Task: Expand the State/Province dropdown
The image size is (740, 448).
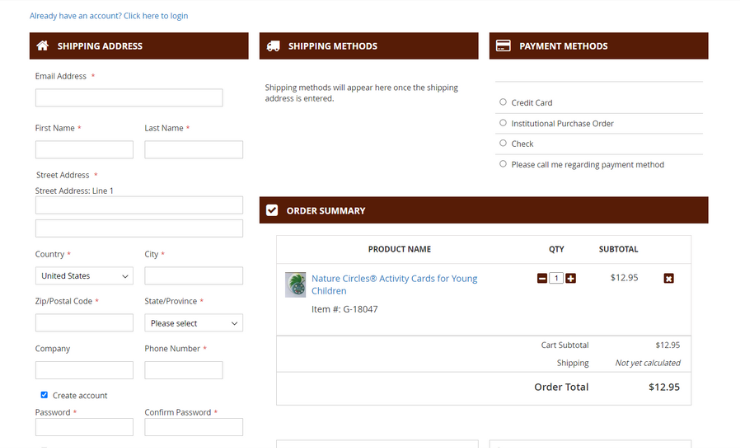Action: pyautogui.click(x=193, y=323)
